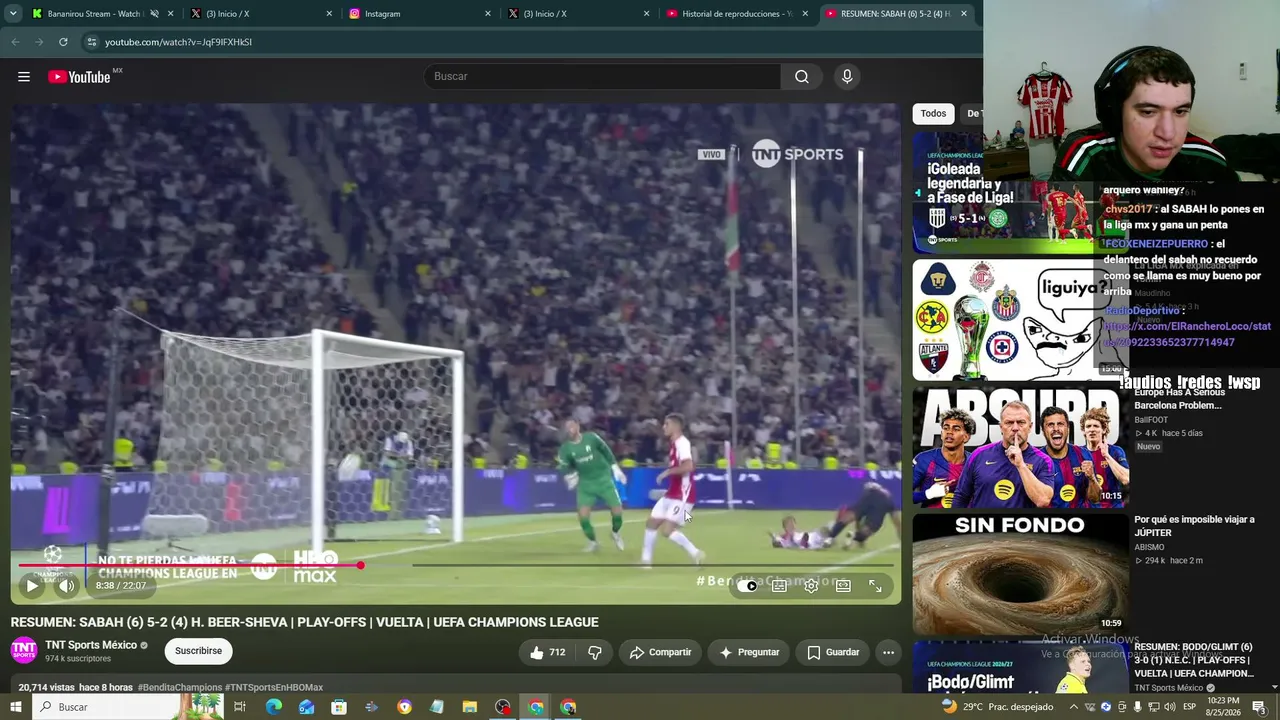Open the player settings gear
The height and width of the screenshot is (720, 1280).
click(x=811, y=586)
